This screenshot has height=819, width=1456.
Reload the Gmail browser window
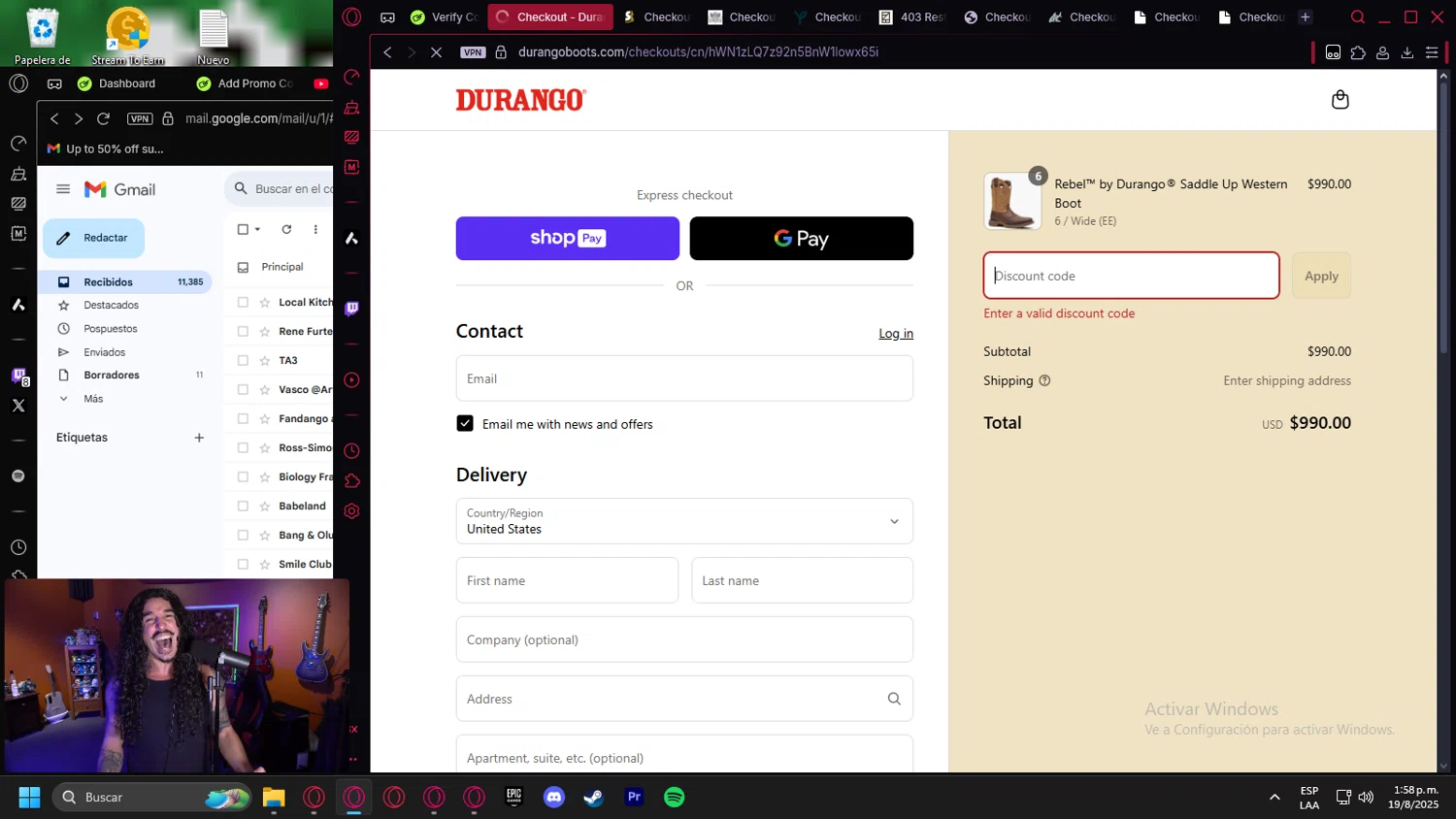(x=103, y=118)
